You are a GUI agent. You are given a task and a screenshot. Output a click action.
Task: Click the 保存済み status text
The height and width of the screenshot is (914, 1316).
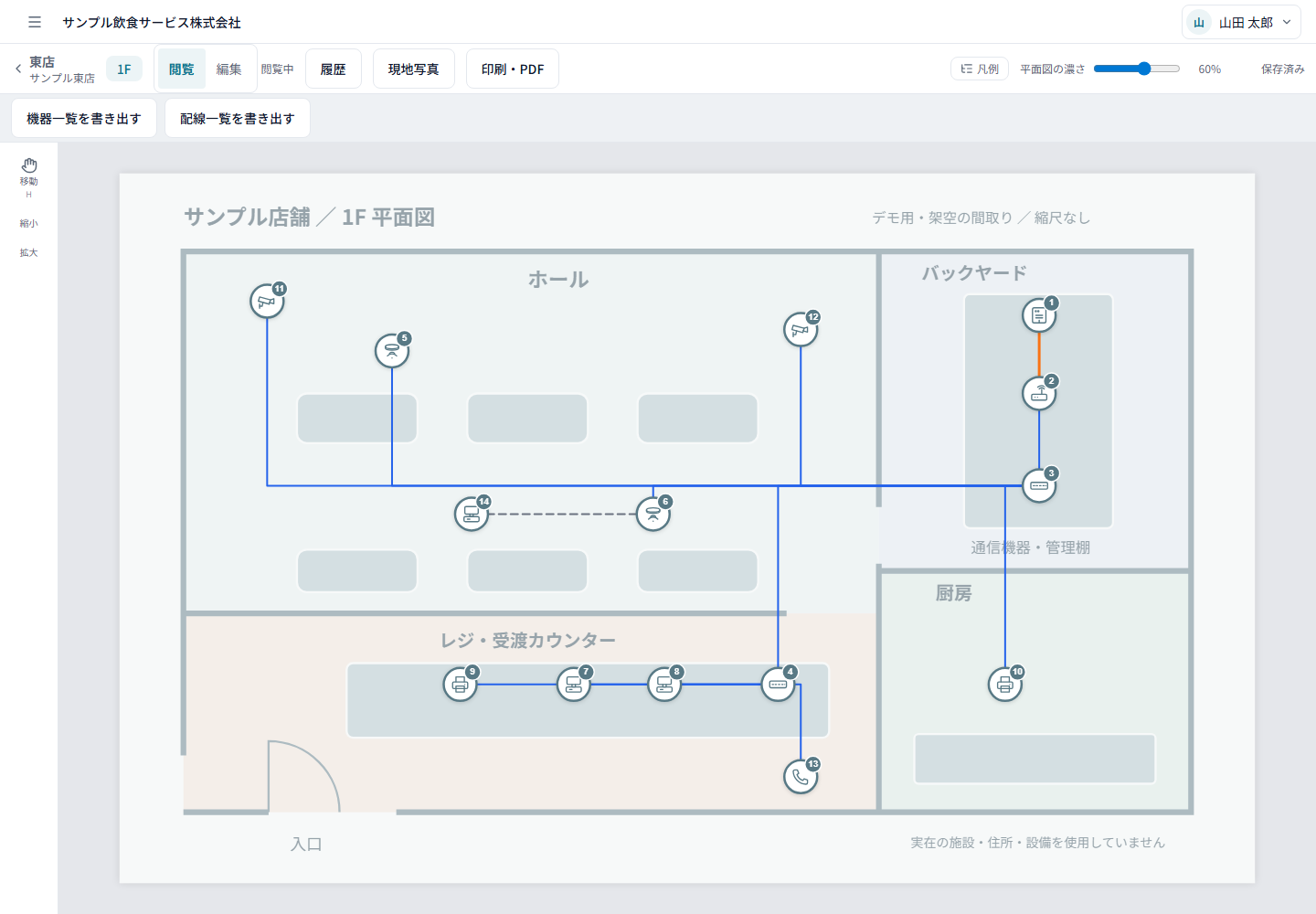click(1283, 69)
